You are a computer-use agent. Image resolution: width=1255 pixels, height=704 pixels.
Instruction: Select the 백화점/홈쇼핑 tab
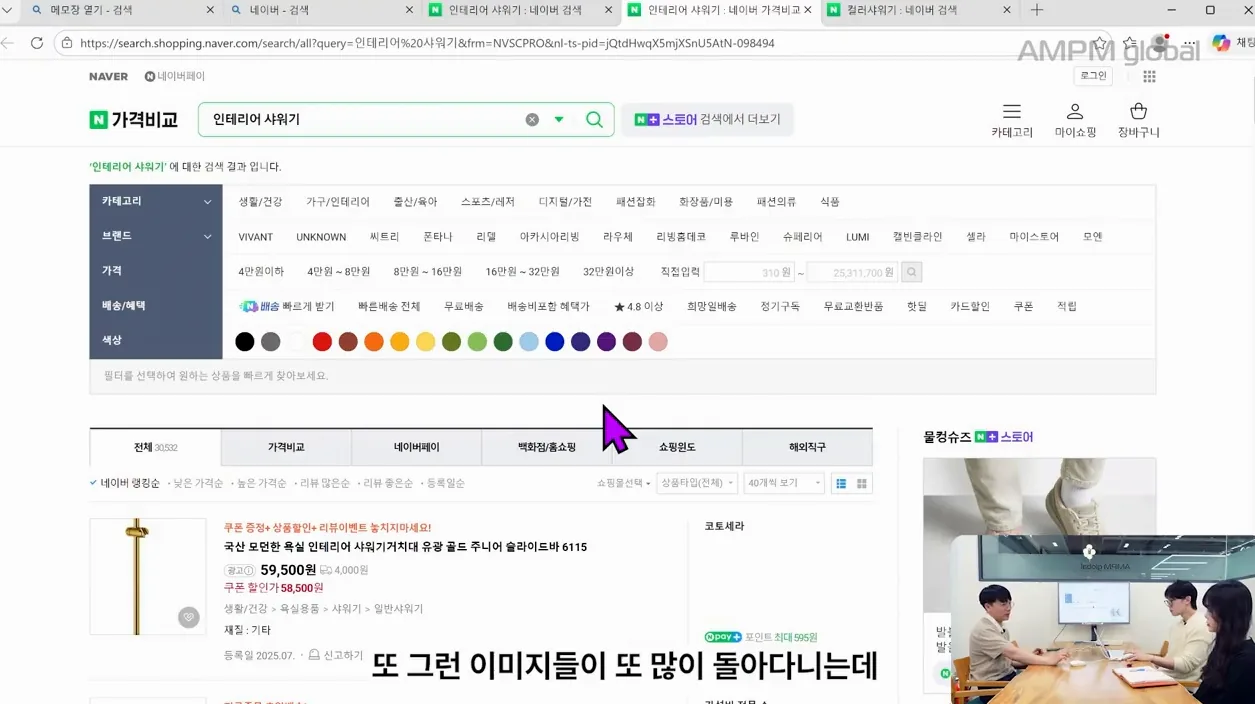(547, 447)
